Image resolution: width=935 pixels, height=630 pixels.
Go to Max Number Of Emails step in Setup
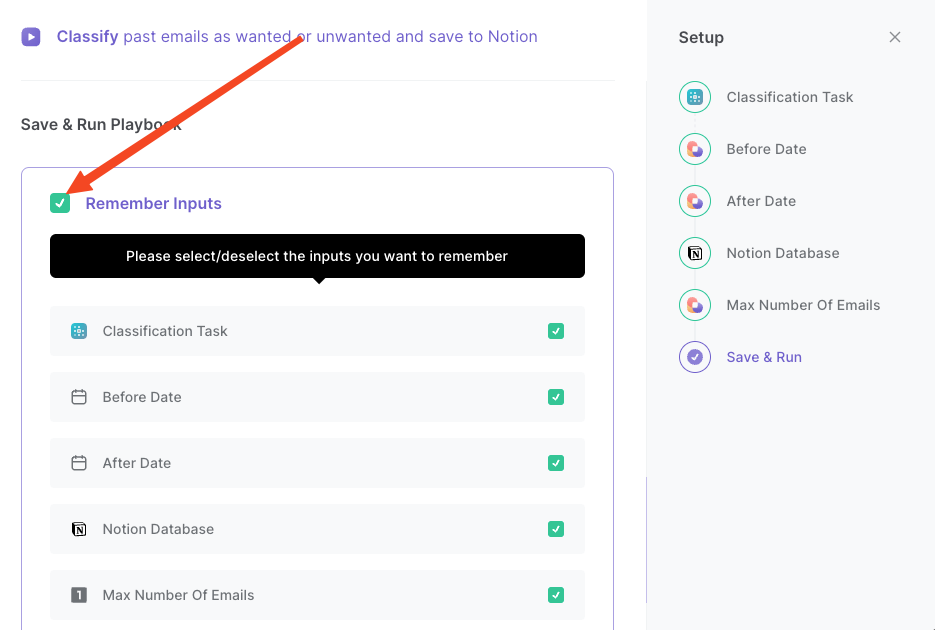(803, 305)
